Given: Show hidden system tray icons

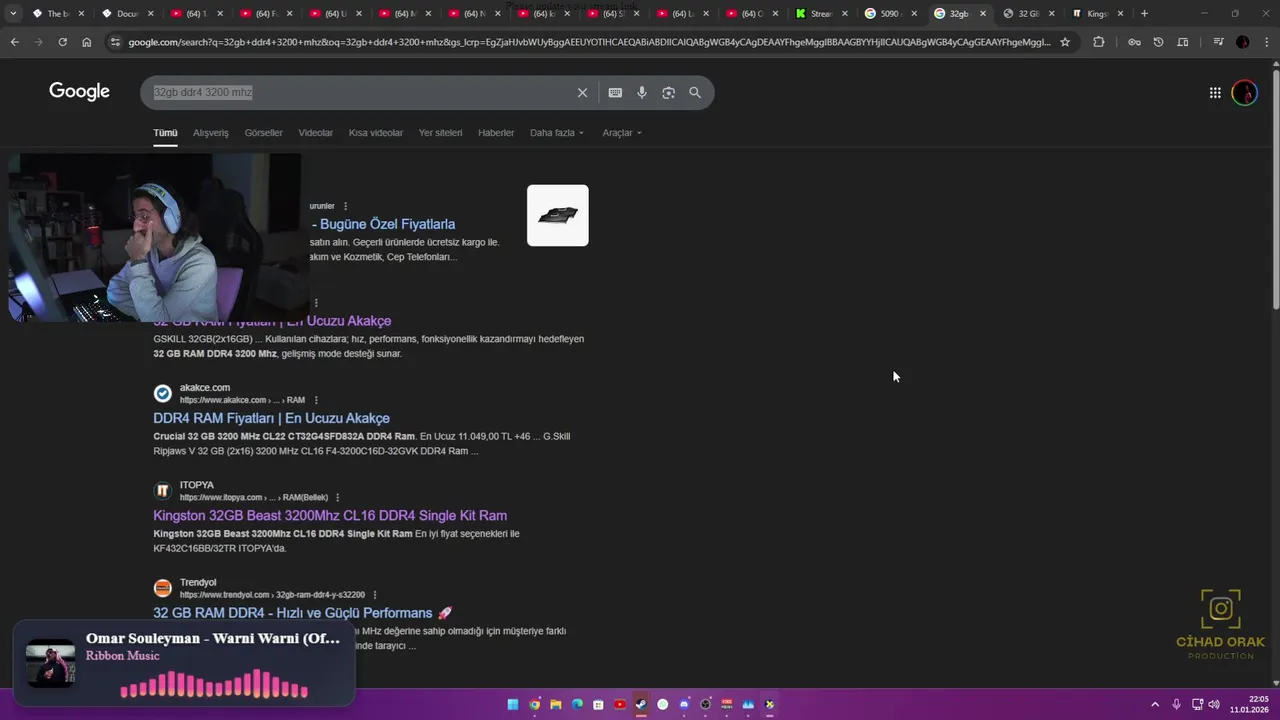Looking at the screenshot, I should 1155,704.
